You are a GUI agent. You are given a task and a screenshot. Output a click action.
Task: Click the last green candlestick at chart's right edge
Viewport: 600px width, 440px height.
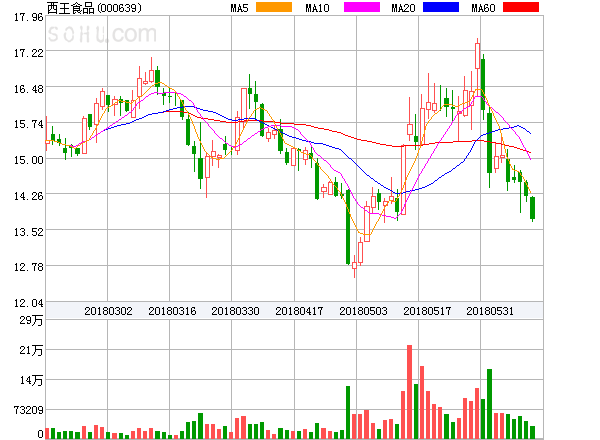pos(532,208)
